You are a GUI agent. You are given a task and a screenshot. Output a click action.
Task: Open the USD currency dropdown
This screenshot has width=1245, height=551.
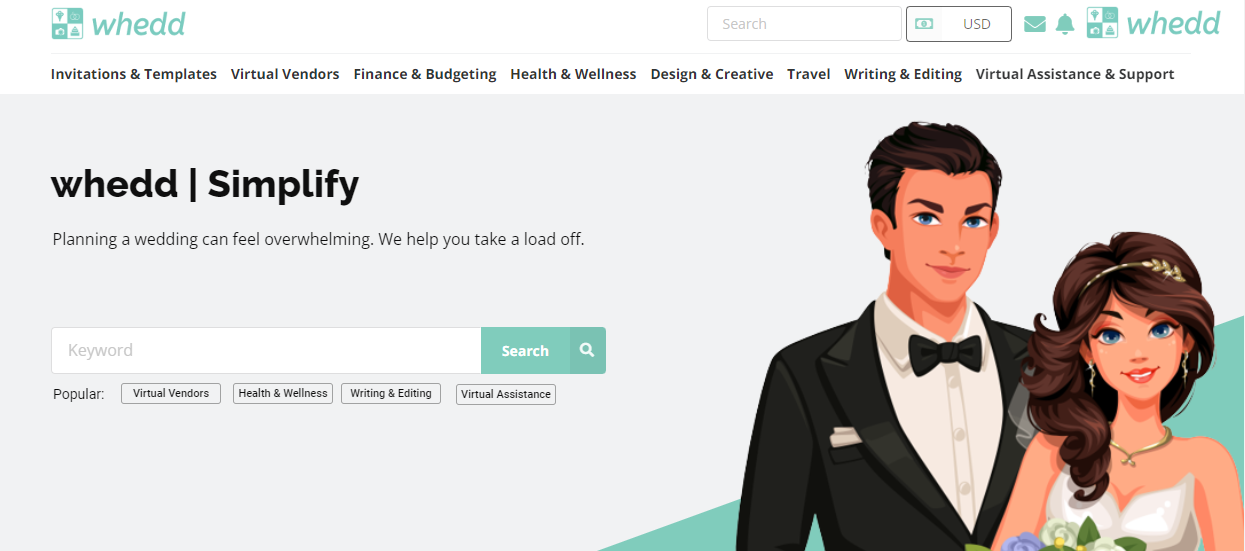click(958, 24)
